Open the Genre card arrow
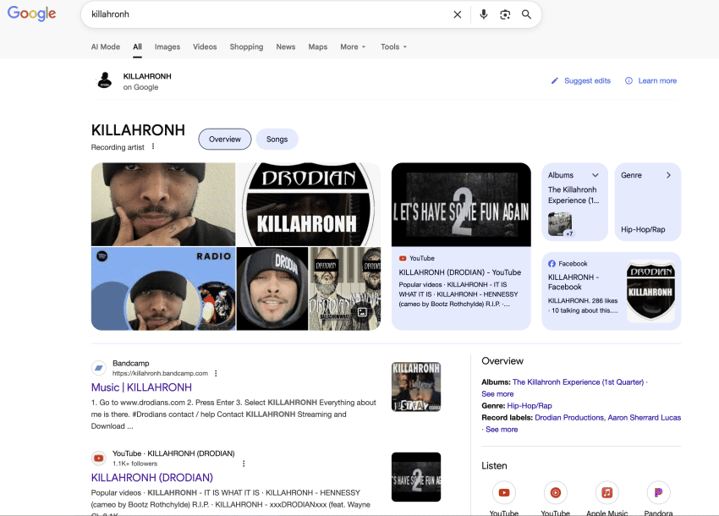Image resolution: width=719 pixels, height=516 pixels. (669, 175)
